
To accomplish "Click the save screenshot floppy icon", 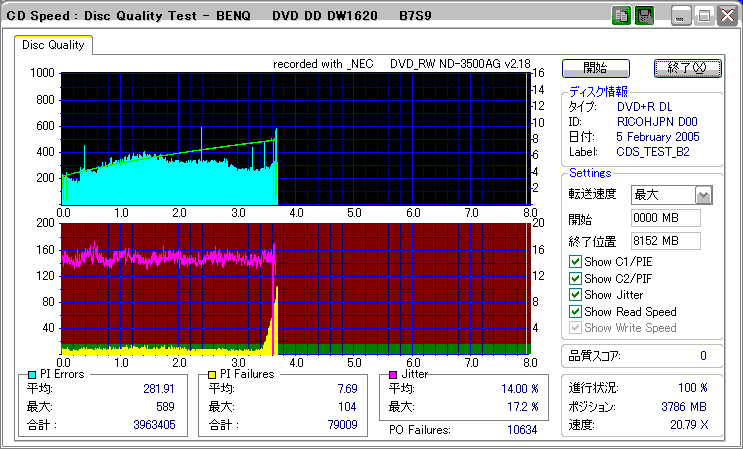I will click(x=644, y=16).
